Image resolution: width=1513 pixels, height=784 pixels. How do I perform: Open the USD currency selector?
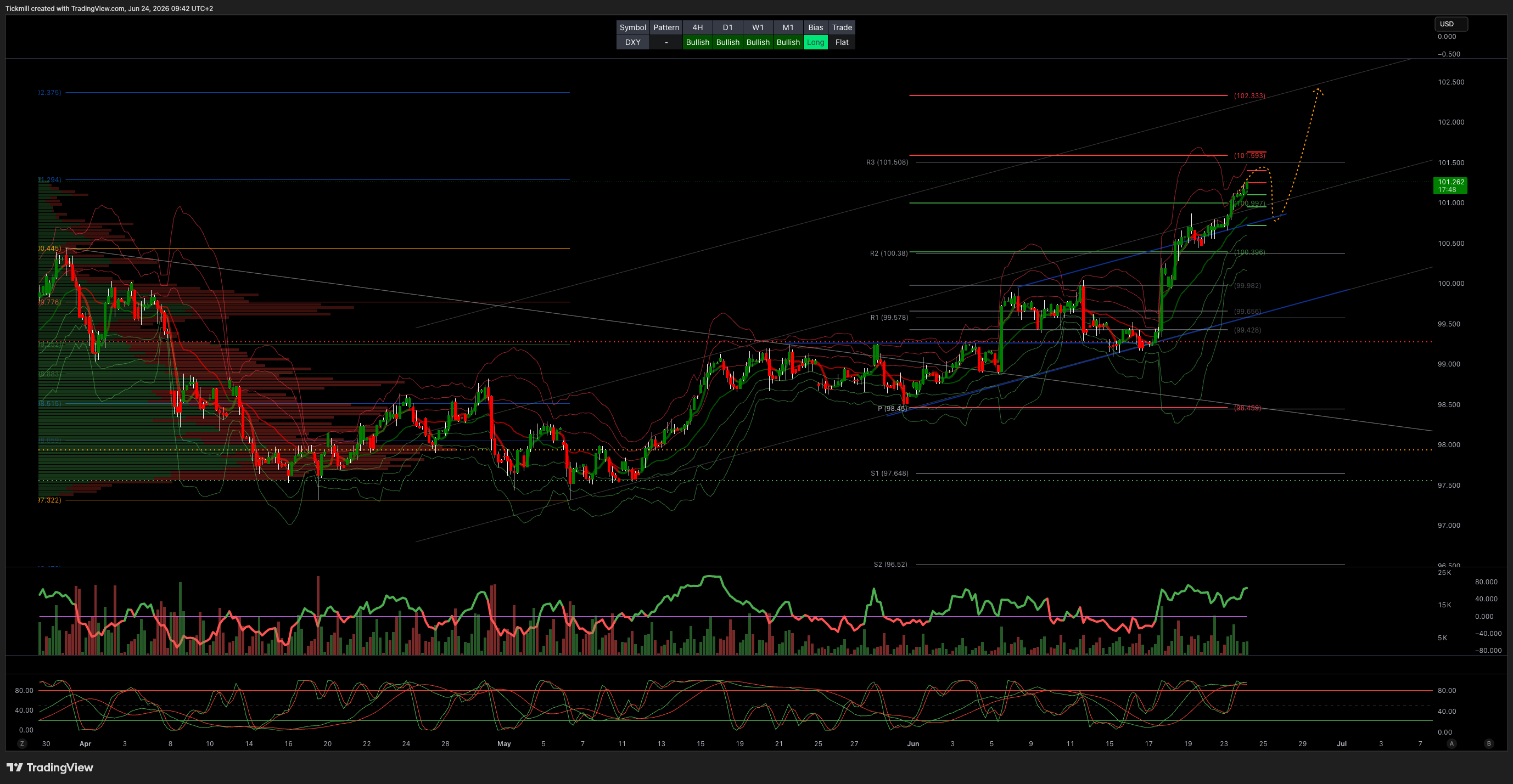tap(1451, 24)
